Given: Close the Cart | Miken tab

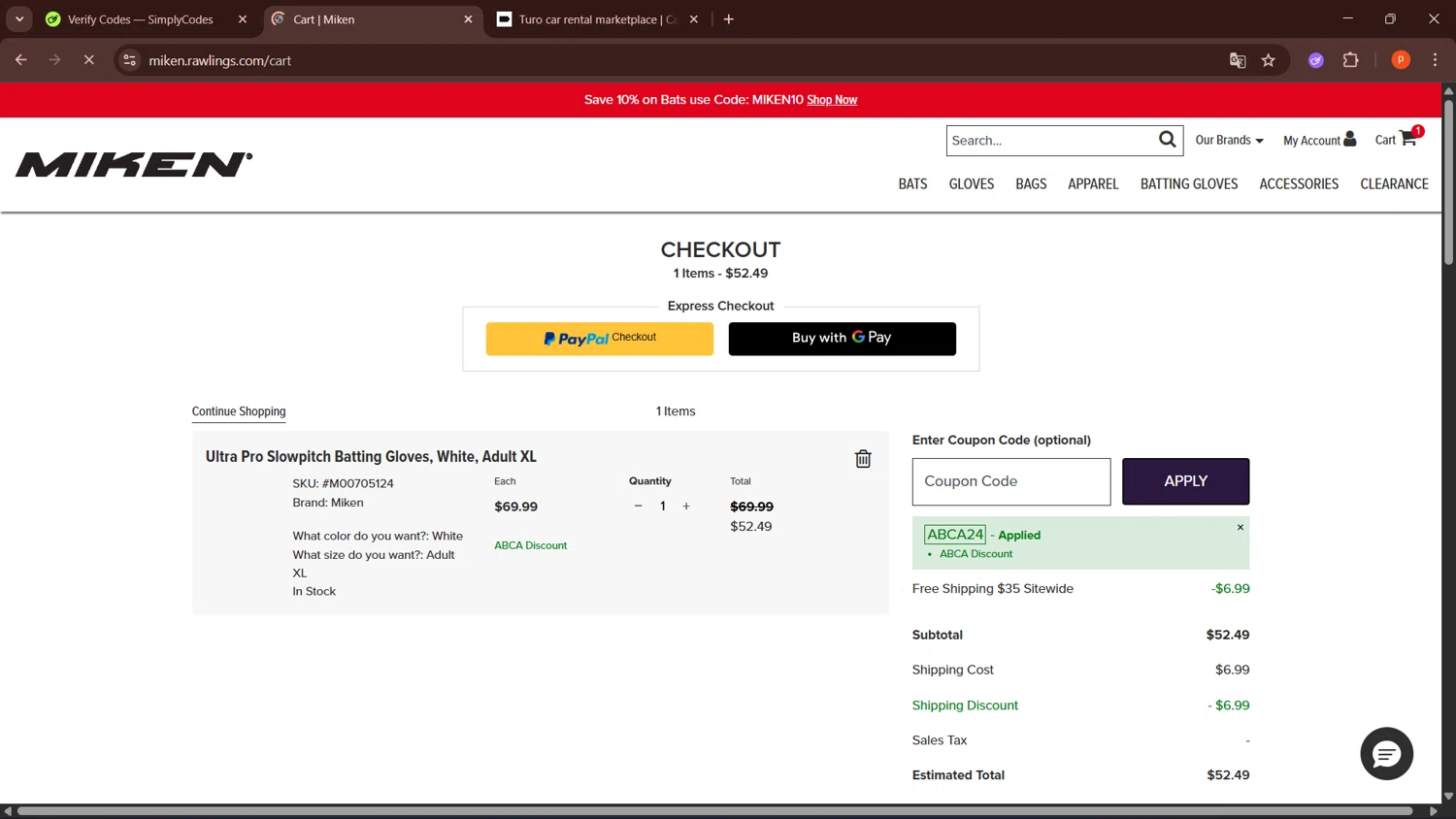Looking at the screenshot, I should pyautogui.click(x=468, y=19).
